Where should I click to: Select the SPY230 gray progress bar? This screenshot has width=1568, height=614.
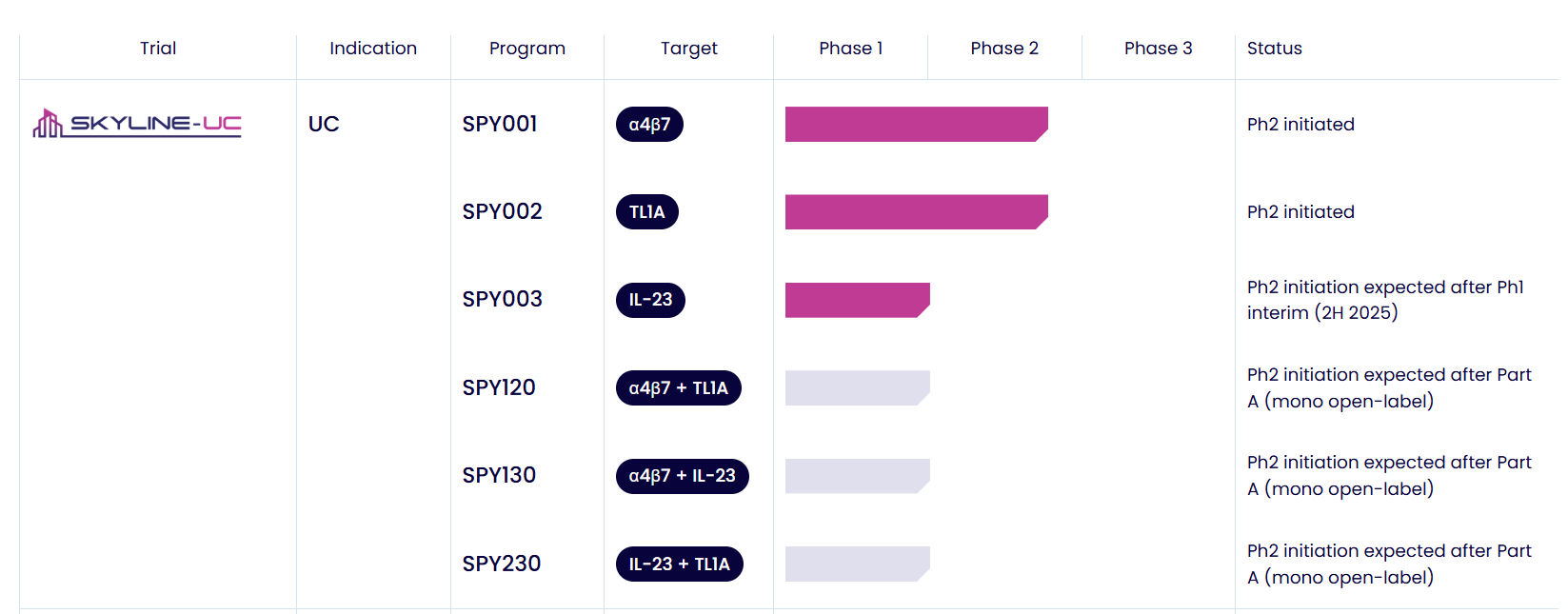pyautogui.click(x=856, y=564)
